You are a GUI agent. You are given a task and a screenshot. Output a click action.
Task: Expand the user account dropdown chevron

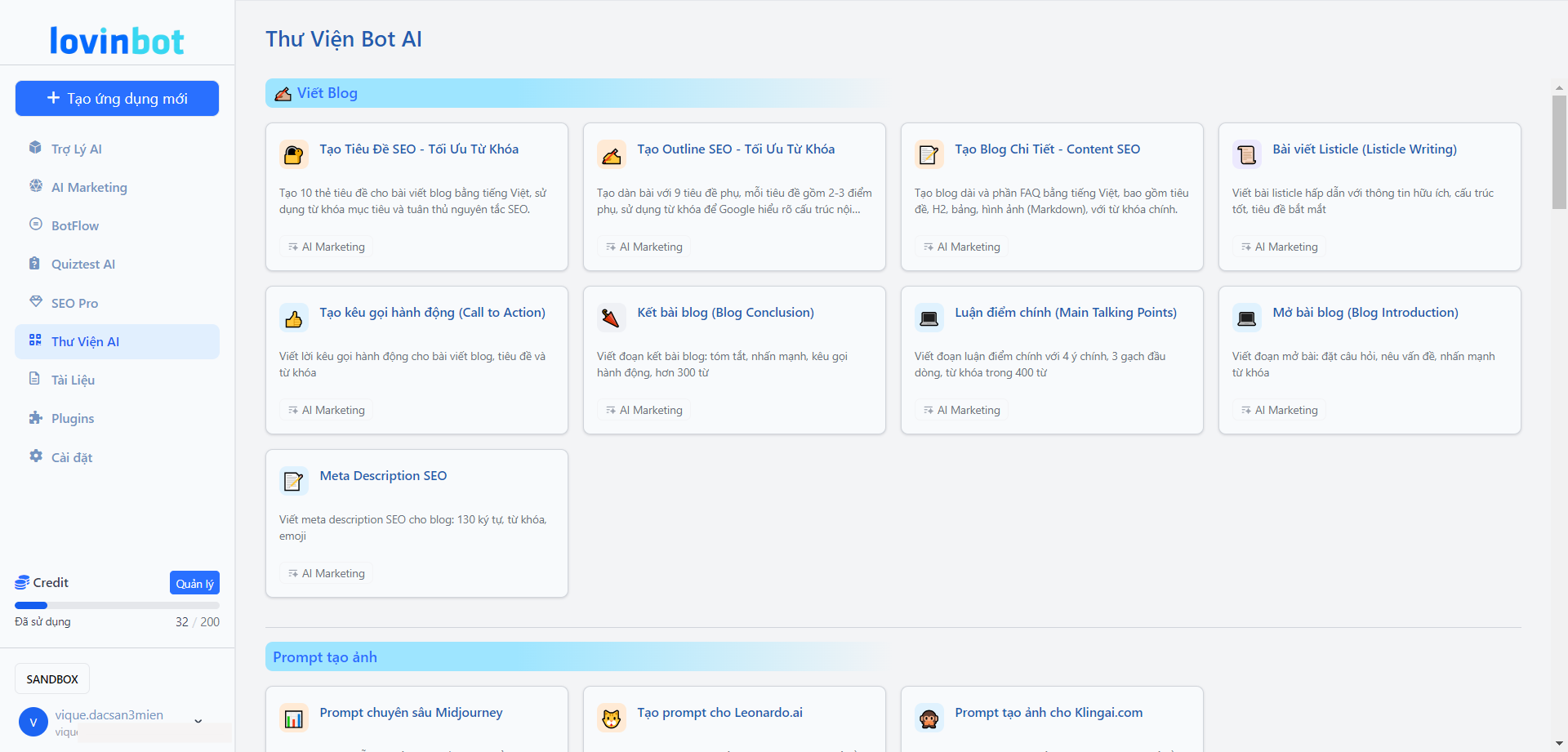(198, 721)
